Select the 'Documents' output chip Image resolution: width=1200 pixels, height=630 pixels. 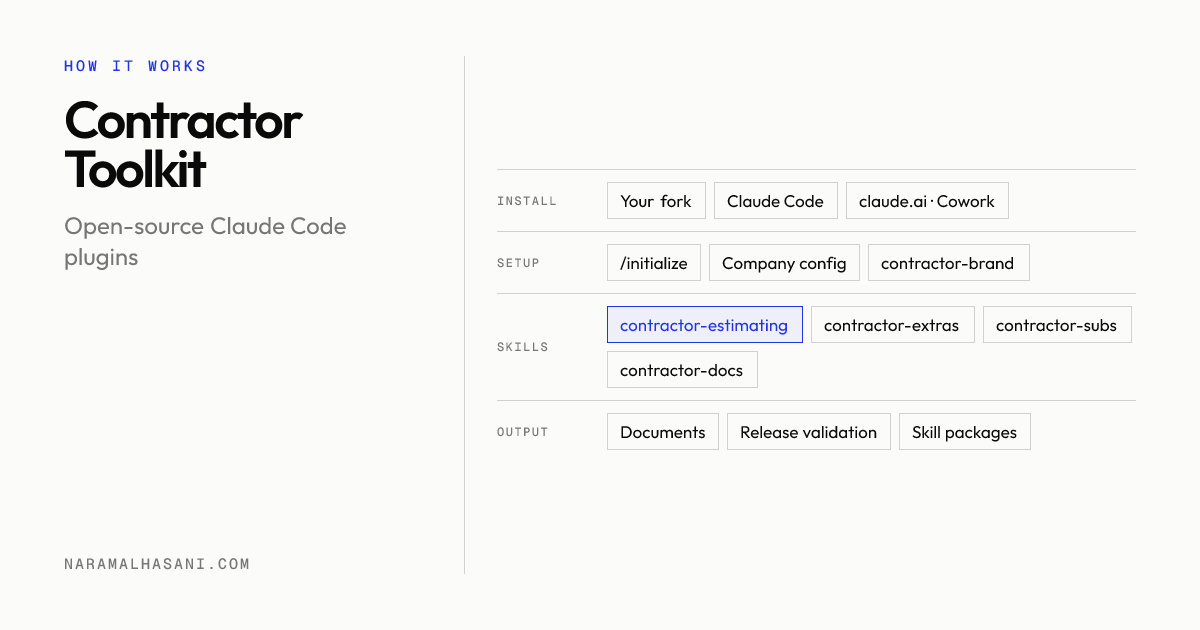pos(663,432)
